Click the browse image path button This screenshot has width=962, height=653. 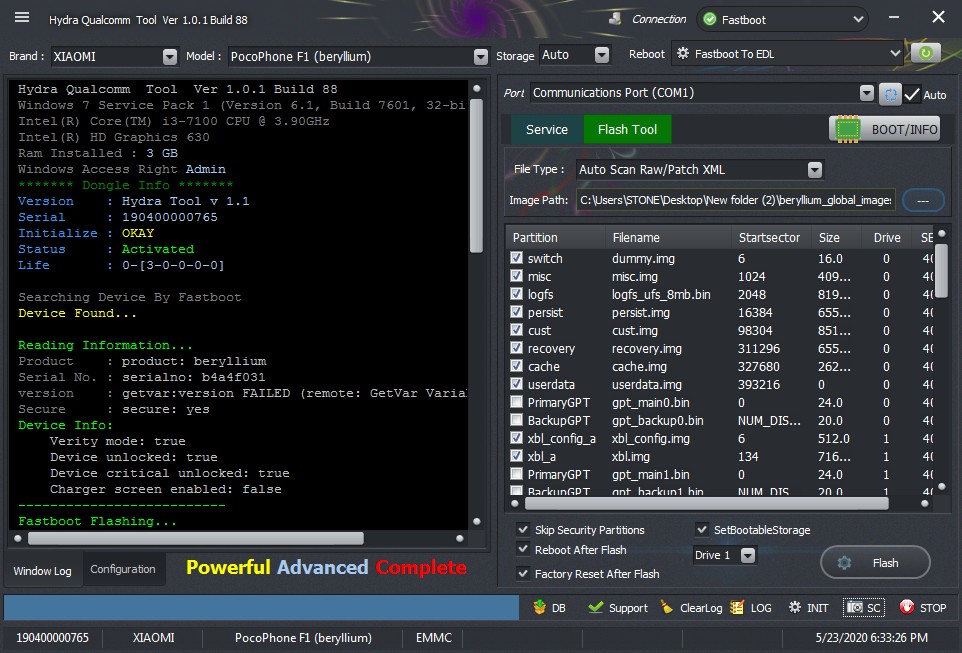(x=923, y=201)
